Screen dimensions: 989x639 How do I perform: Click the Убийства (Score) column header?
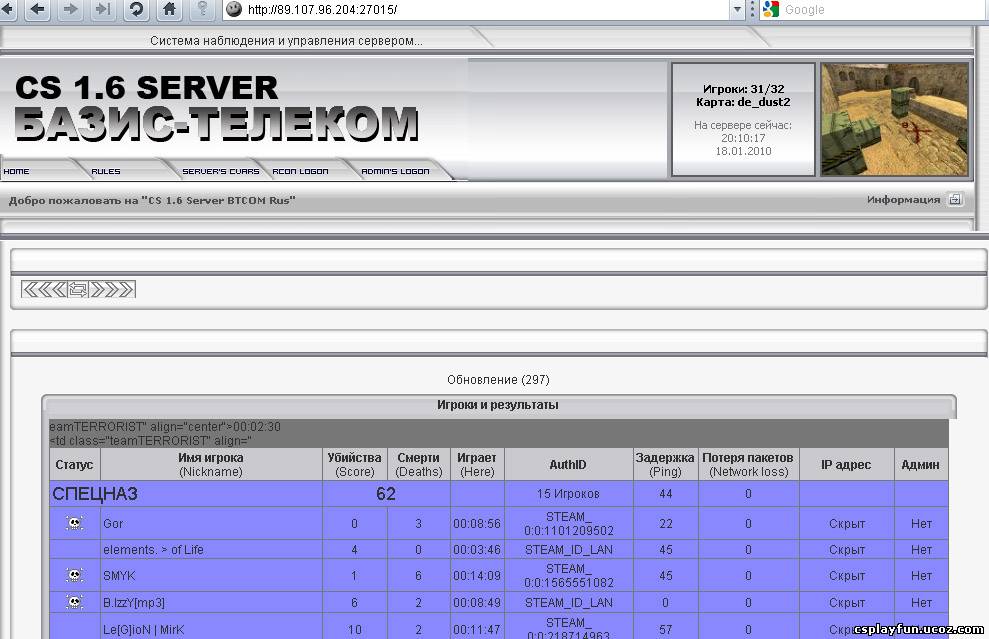(354, 464)
